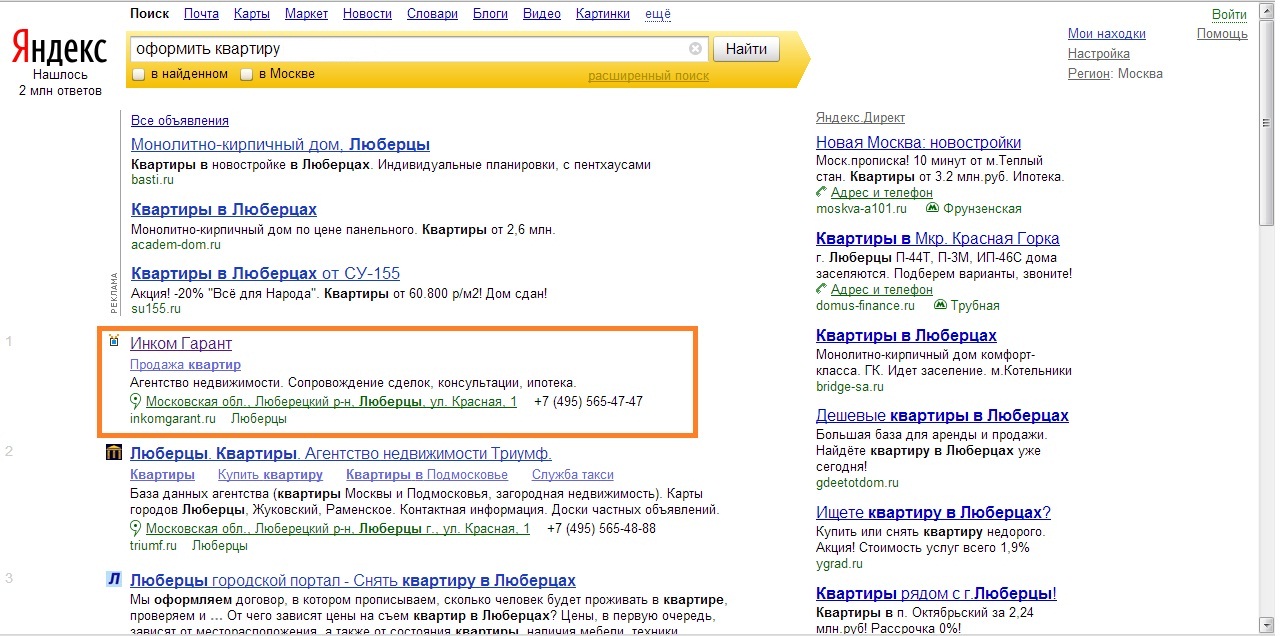
Task: Open 'Дешевые квартиры в Люберцах' ad
Action: point(942,416)
